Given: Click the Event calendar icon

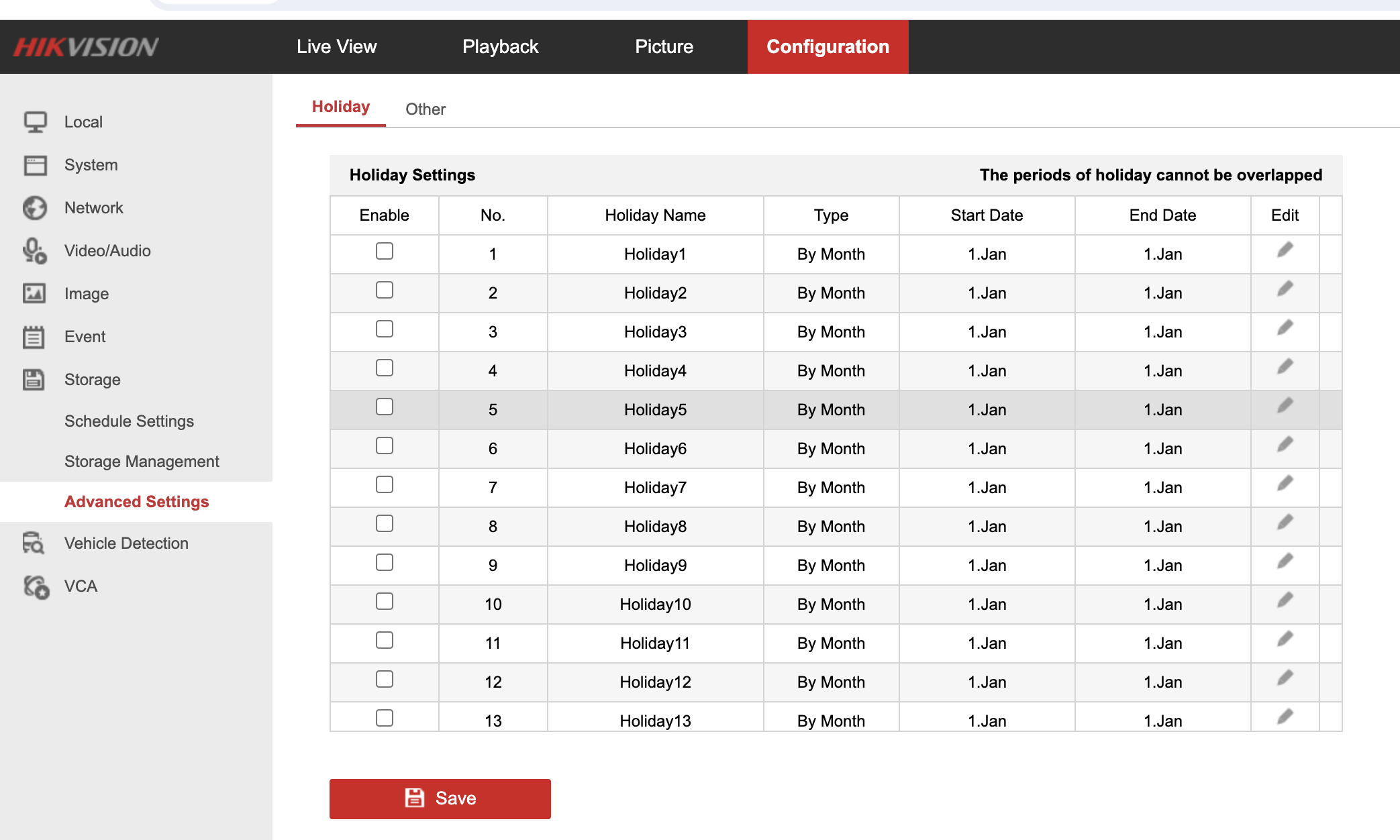Looking at the screenshot, I should pyautogui.click(x=35, y=337).
